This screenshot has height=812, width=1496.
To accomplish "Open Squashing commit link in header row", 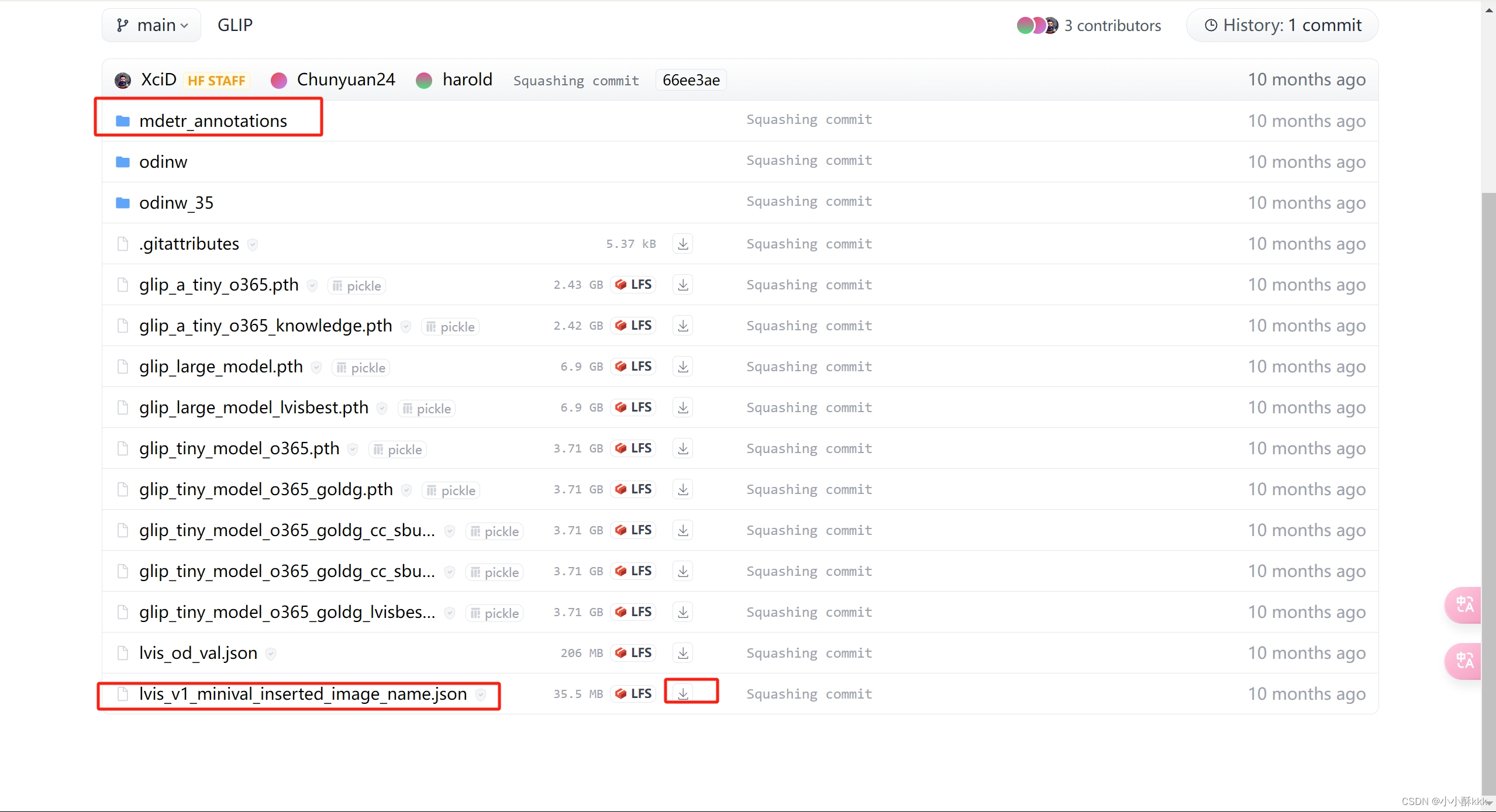I will tap(576, 81).
